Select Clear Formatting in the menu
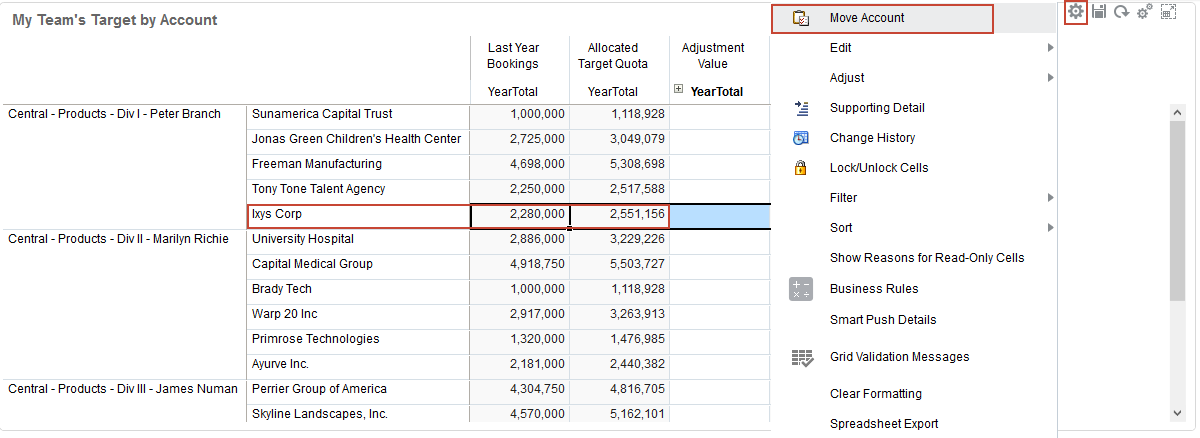 pos(875,394)
